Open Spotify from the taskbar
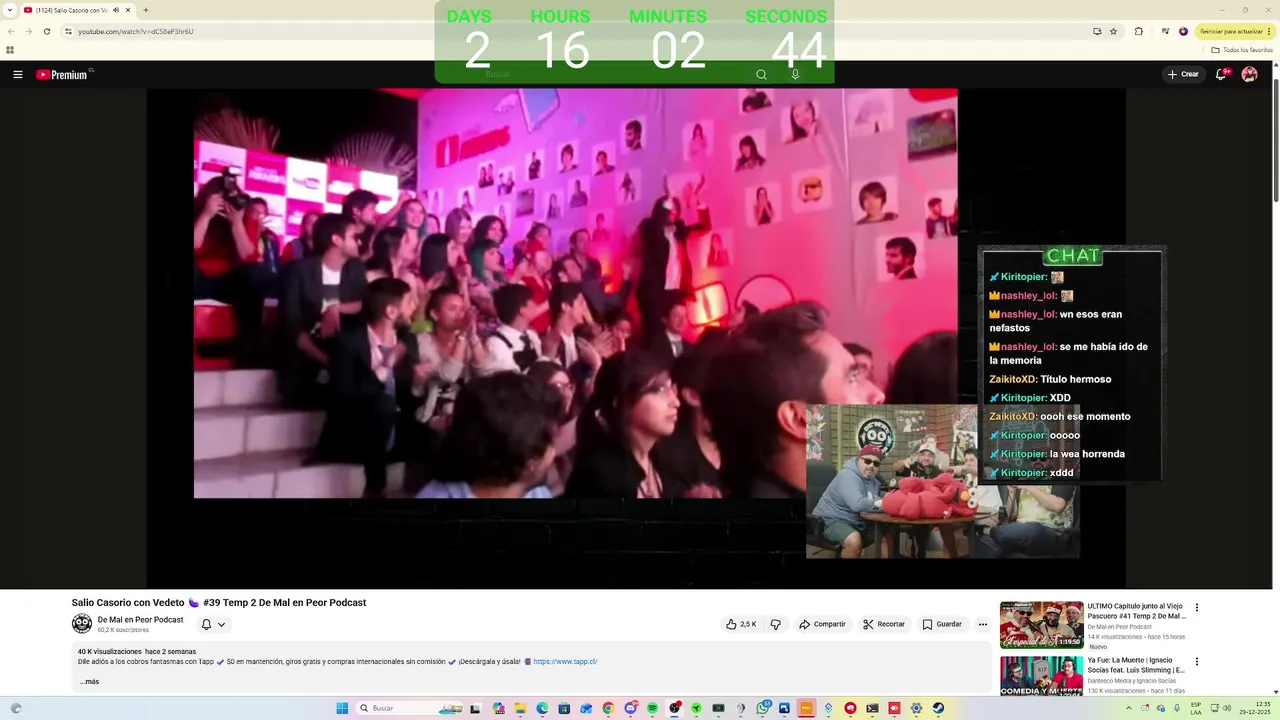Screen dimensions: 1280x720 pos(652,708)
